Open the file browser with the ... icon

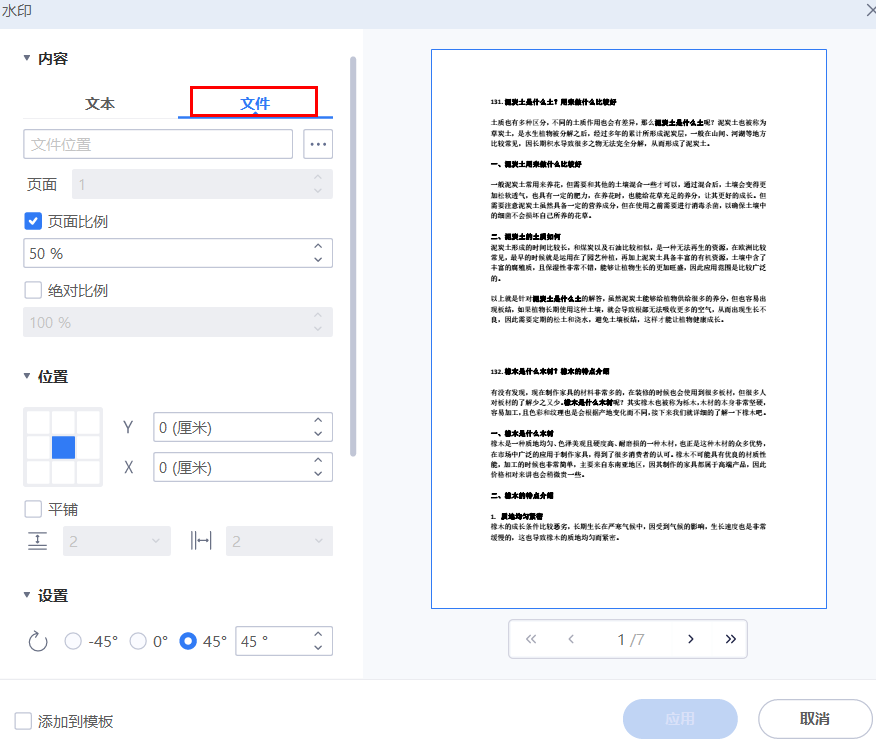(x=317, y=143)
